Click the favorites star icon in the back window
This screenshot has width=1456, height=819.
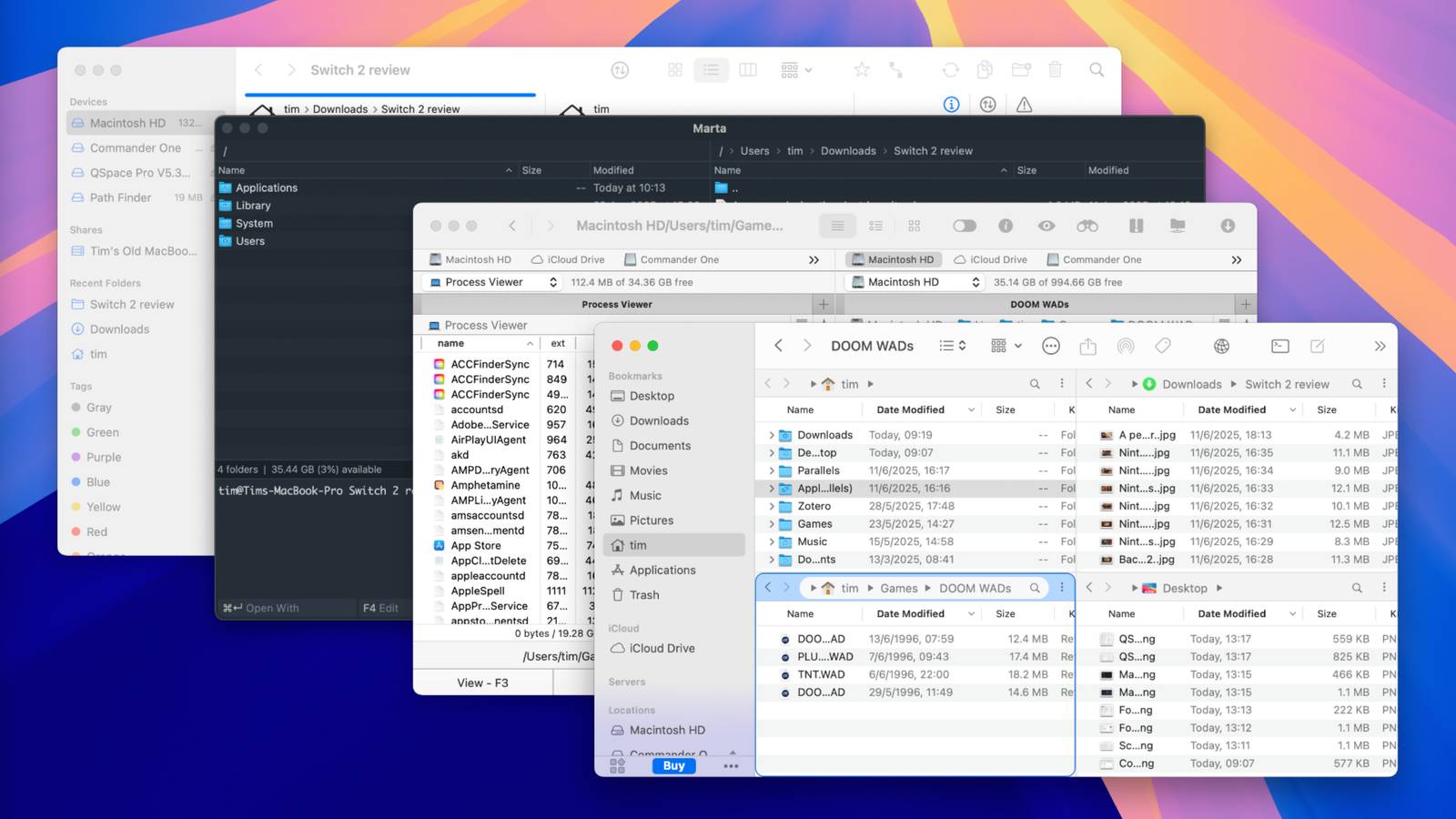861,70
